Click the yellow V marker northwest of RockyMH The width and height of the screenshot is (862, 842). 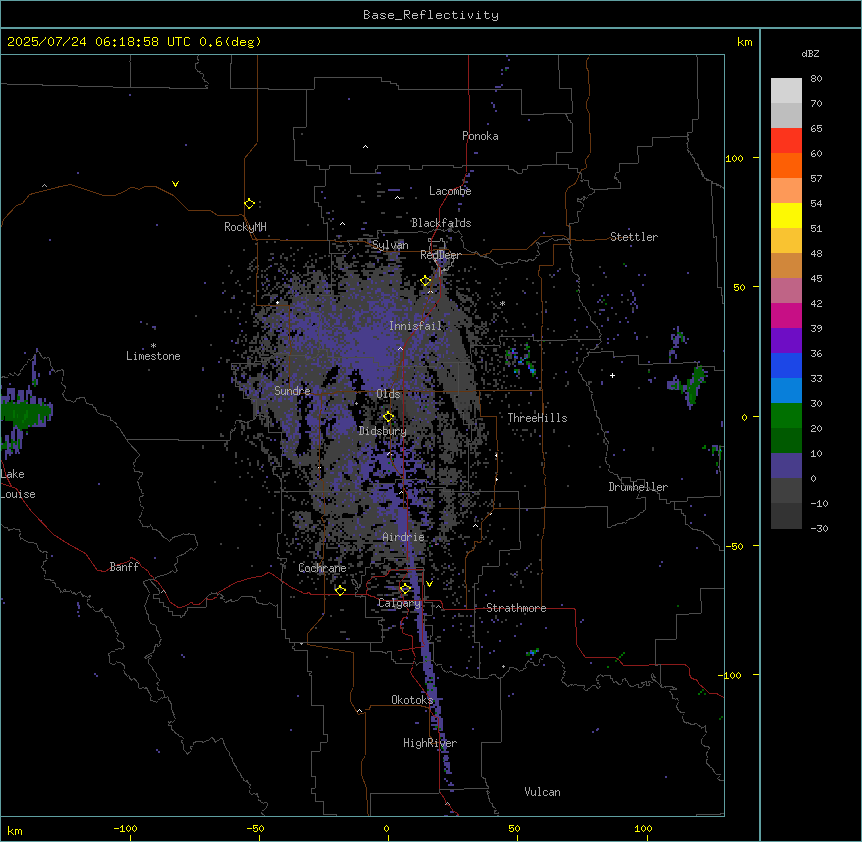175,184
